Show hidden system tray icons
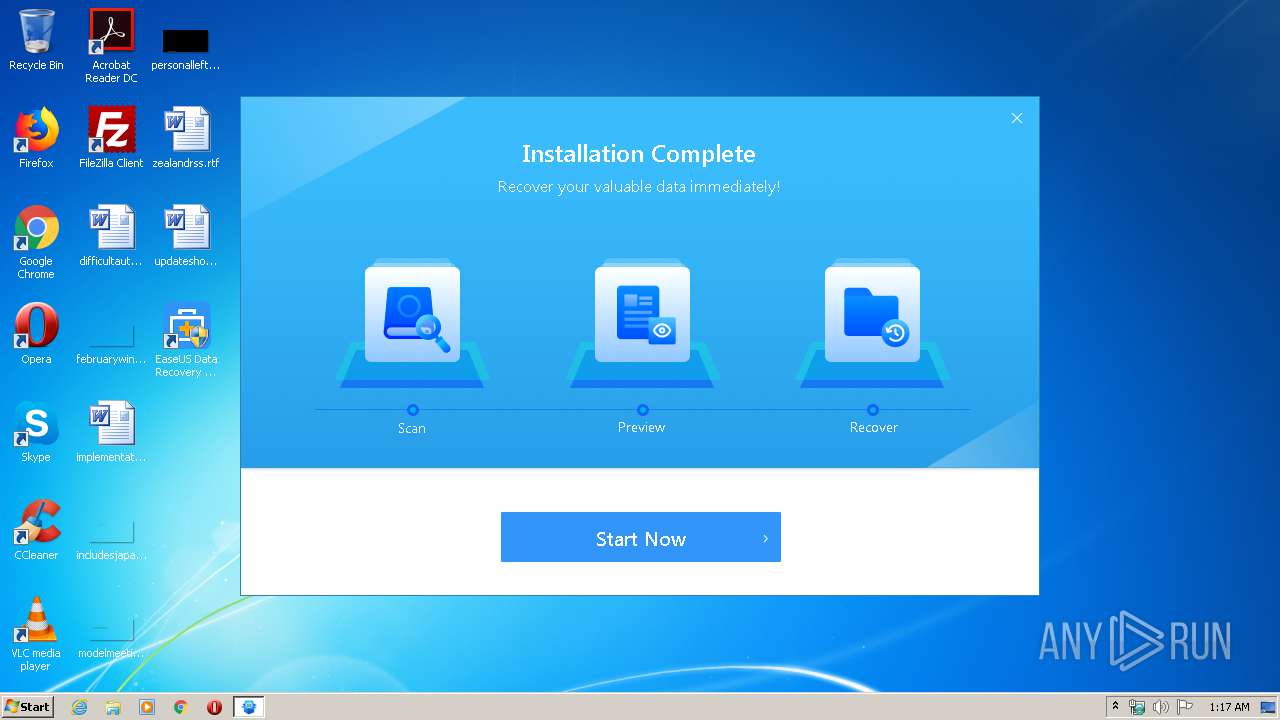The width and height of the screenshot is (1280, 720). point(1115,706)
